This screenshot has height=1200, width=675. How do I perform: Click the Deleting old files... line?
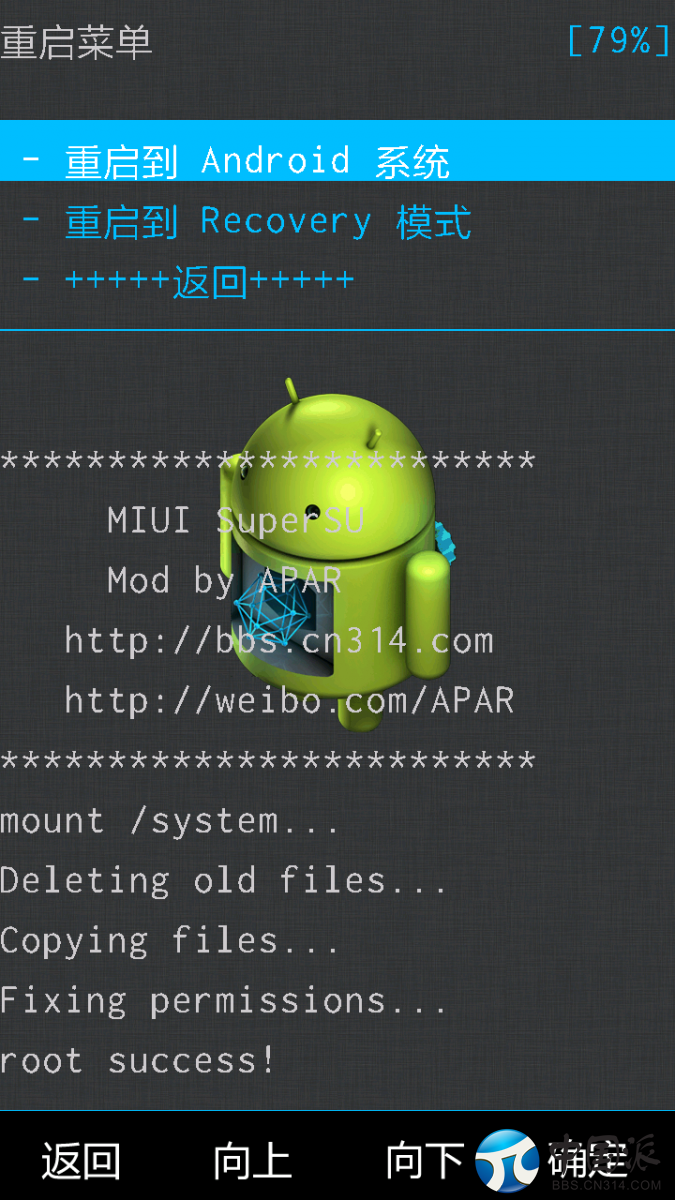coord(223,881)
